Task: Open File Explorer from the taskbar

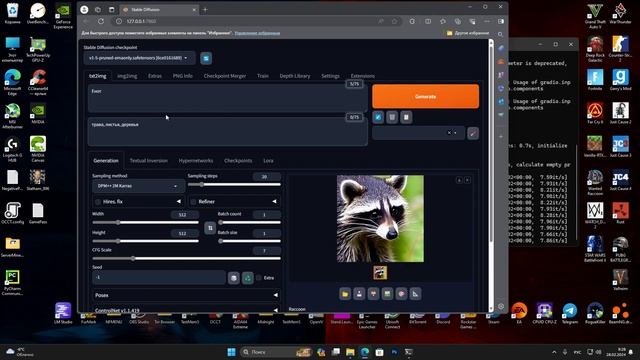Action: point(350,352)
